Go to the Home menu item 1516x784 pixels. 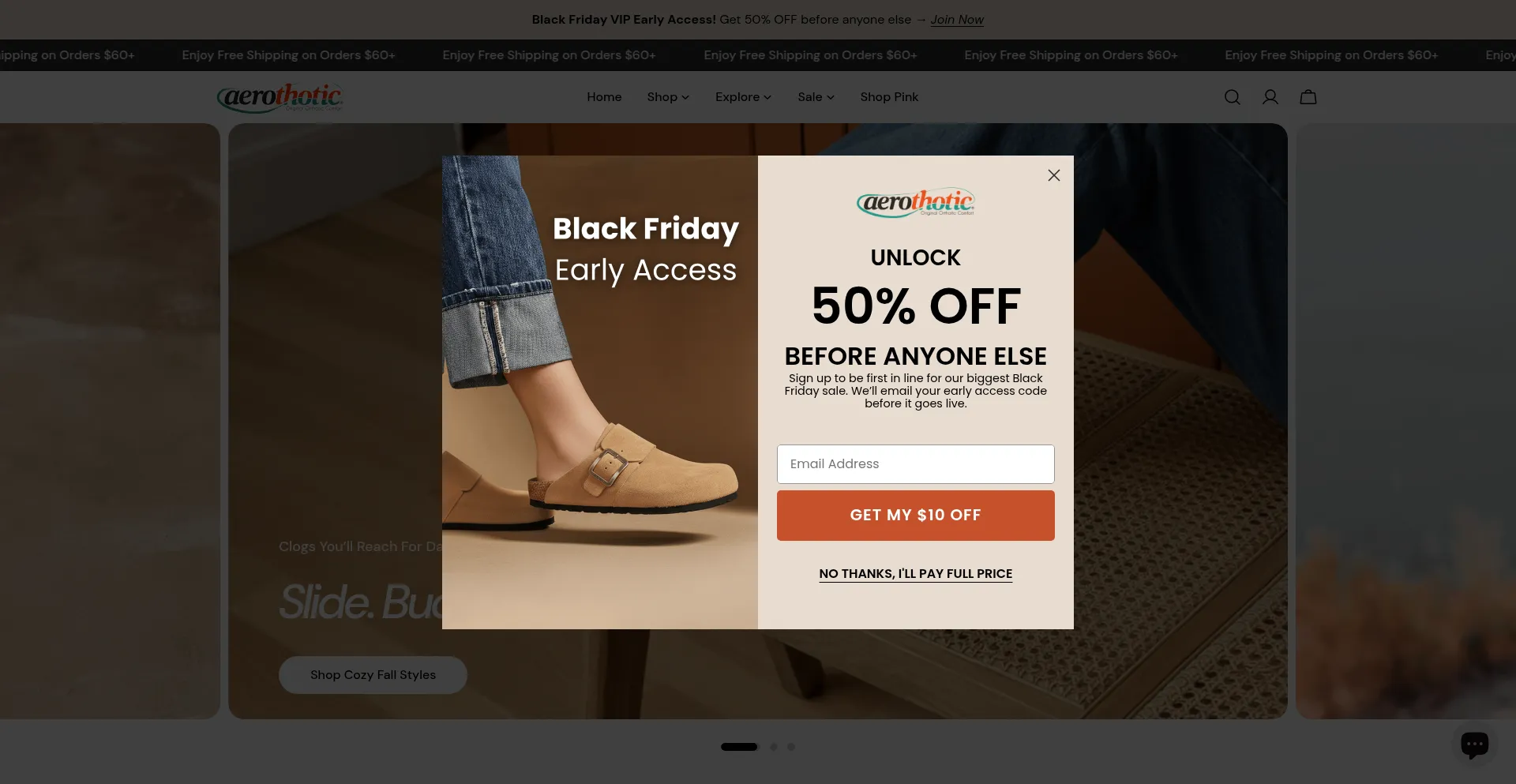[604, 97]
